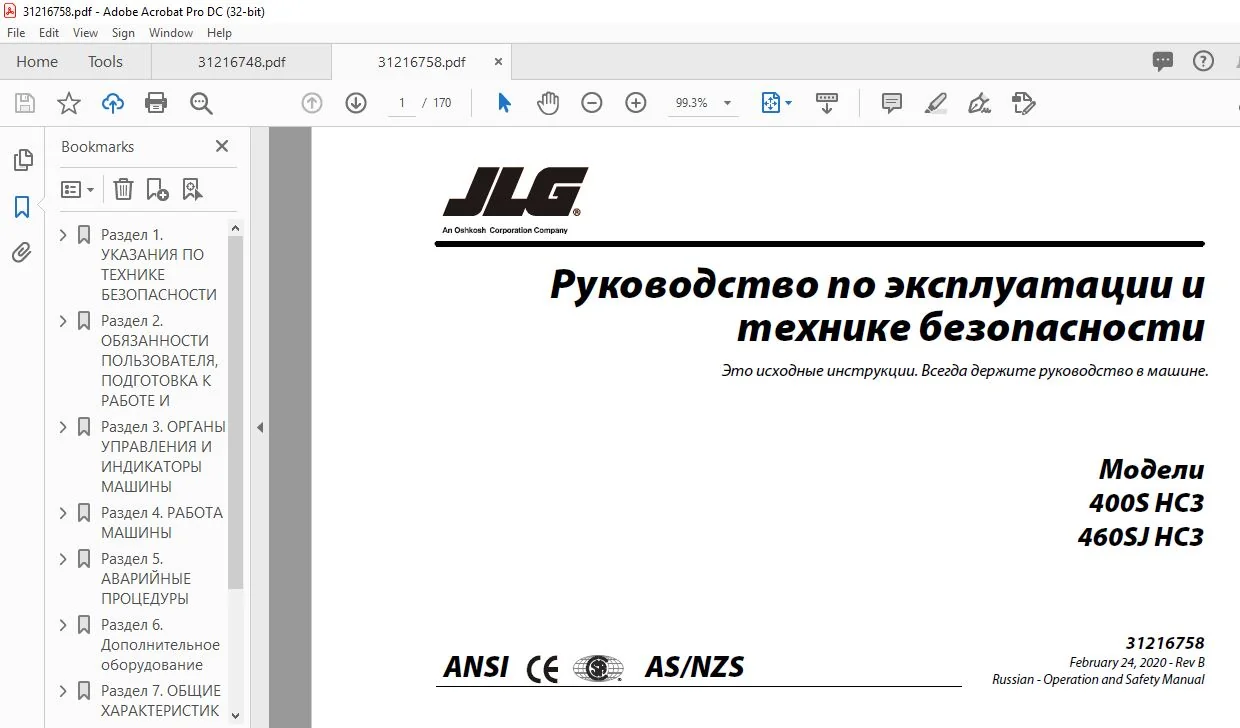The image size is (1240, 728).
Task: Open the File menu
Action: (x=16, y=33)
